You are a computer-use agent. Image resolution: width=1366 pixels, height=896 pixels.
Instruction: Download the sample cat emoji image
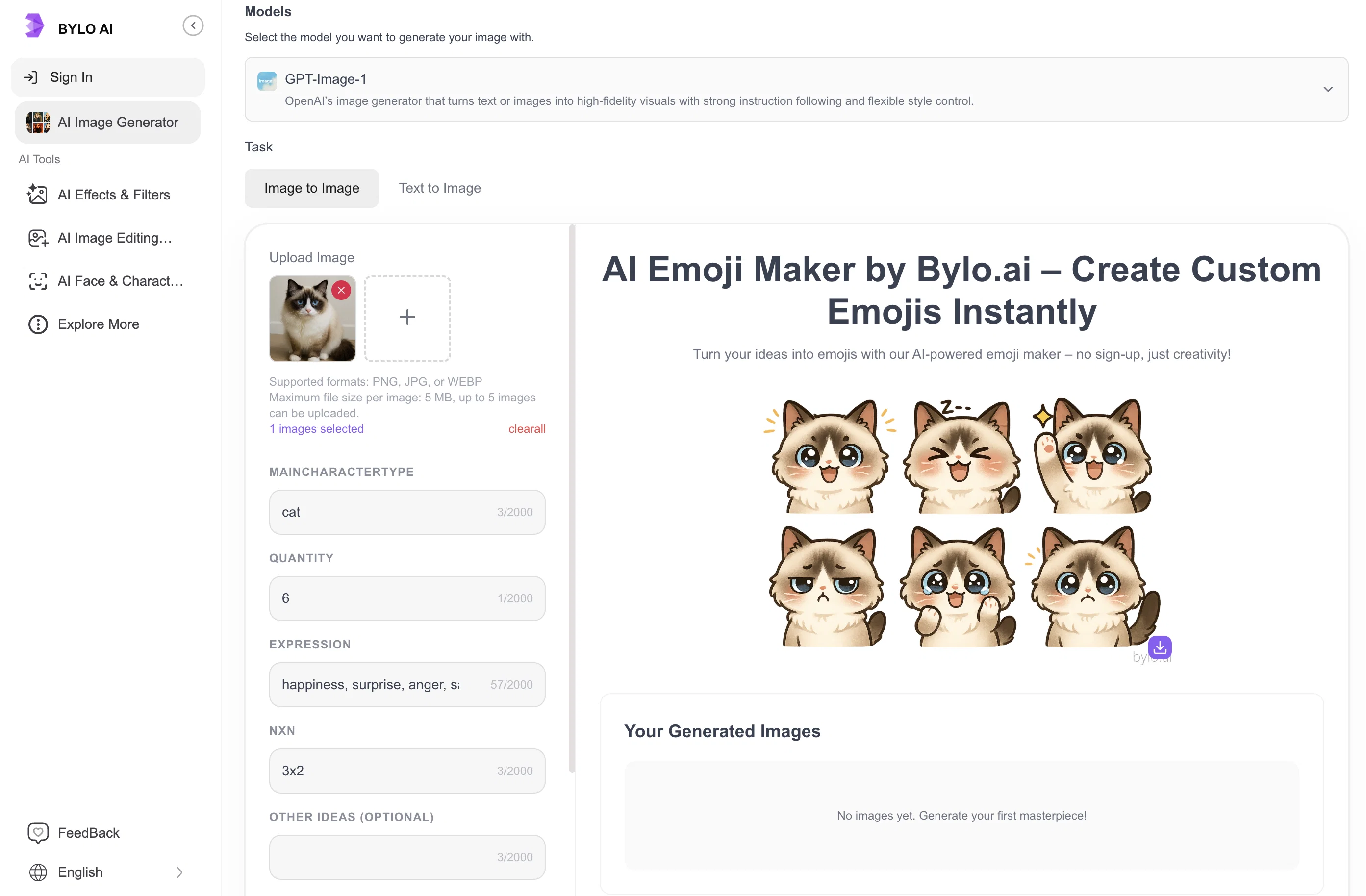(x=1160, y=647)
